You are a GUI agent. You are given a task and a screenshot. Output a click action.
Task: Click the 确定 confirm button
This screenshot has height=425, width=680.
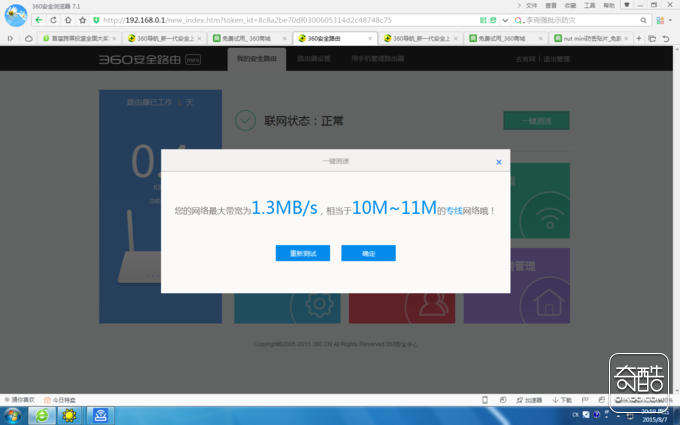[368, 253]
